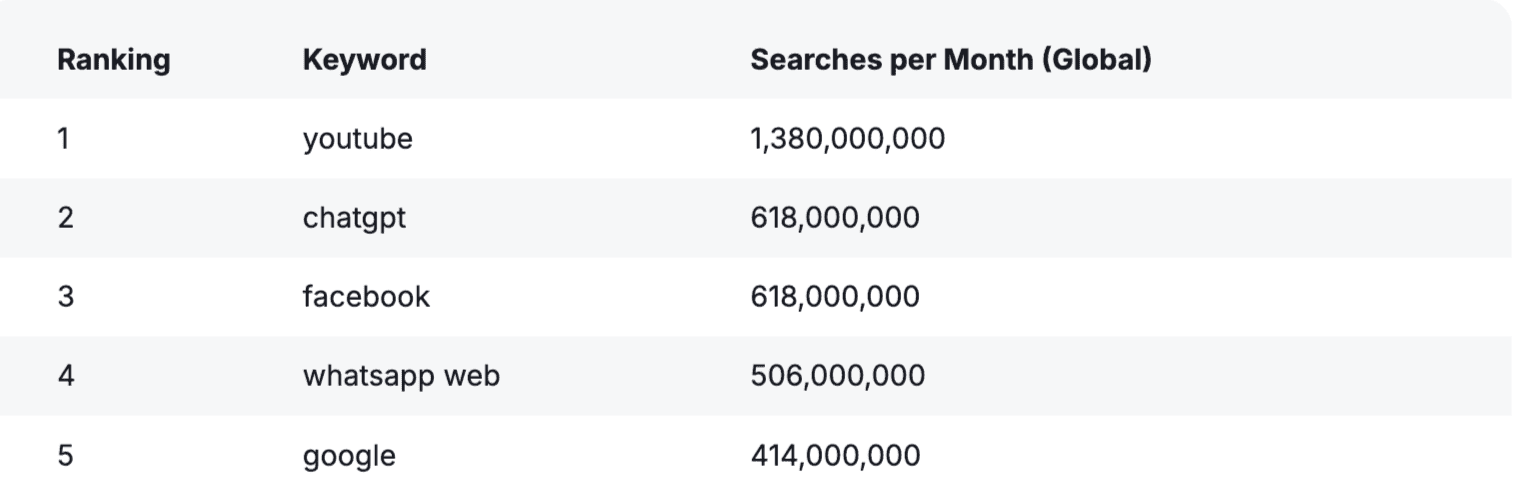Click the google keyword
This screenshot has width=1515, height=494.
(349, 457)
